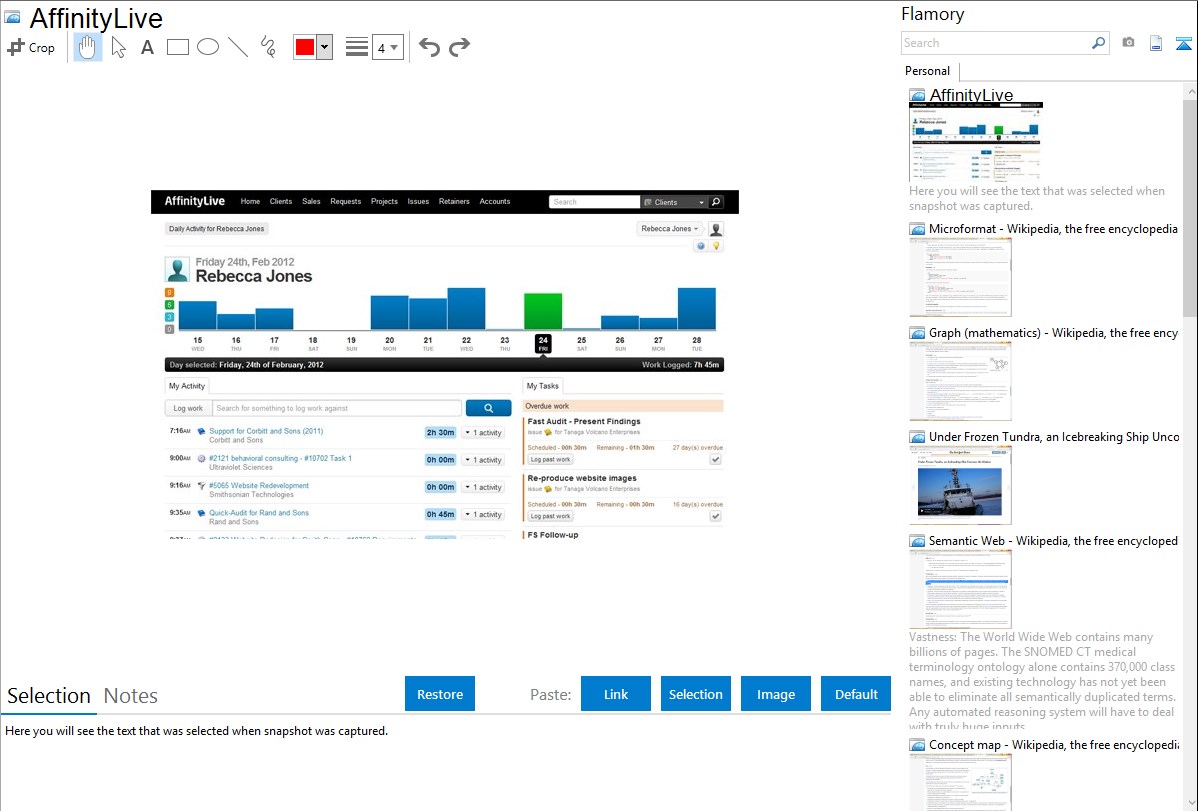Click the Paste Link button
1198x811 pixels.
pos(616,694)
